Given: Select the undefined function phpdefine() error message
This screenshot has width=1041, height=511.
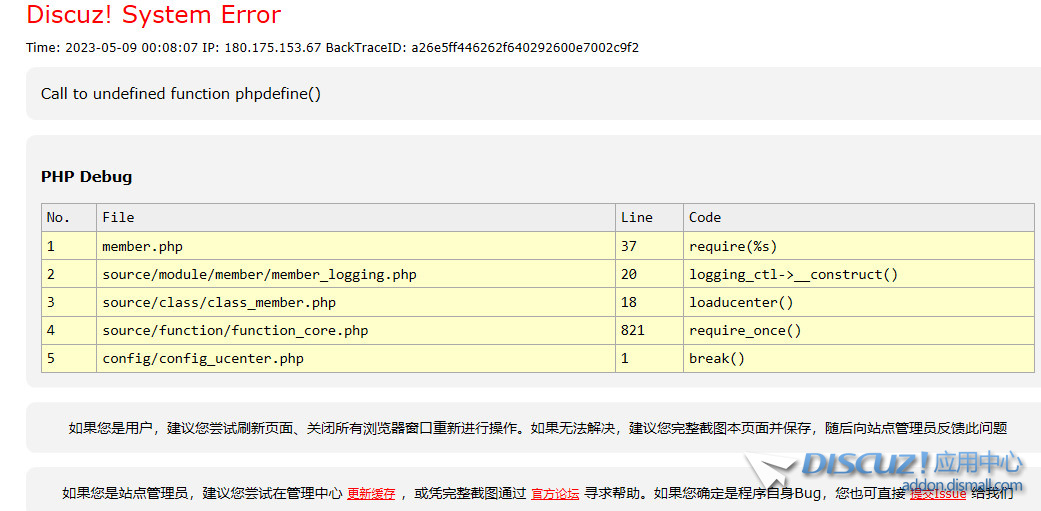Looking at the screenshot, I should point(181,94).
